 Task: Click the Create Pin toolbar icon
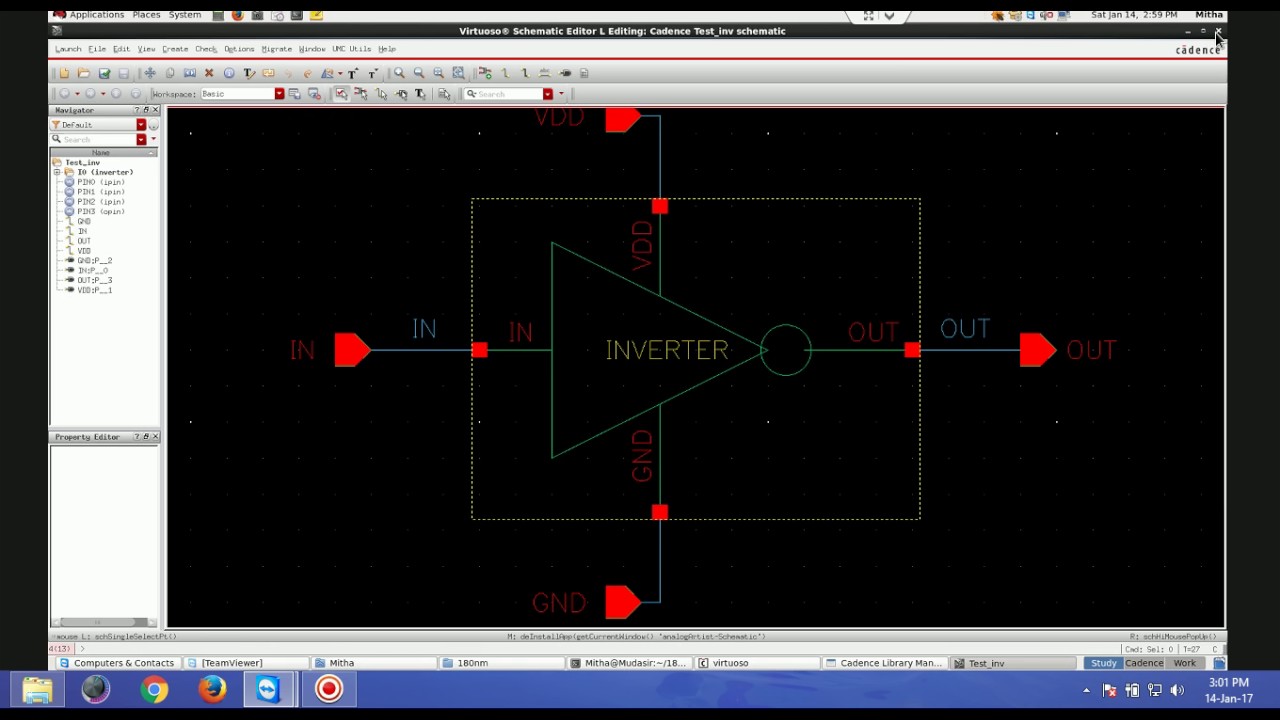tap(565, 73)
